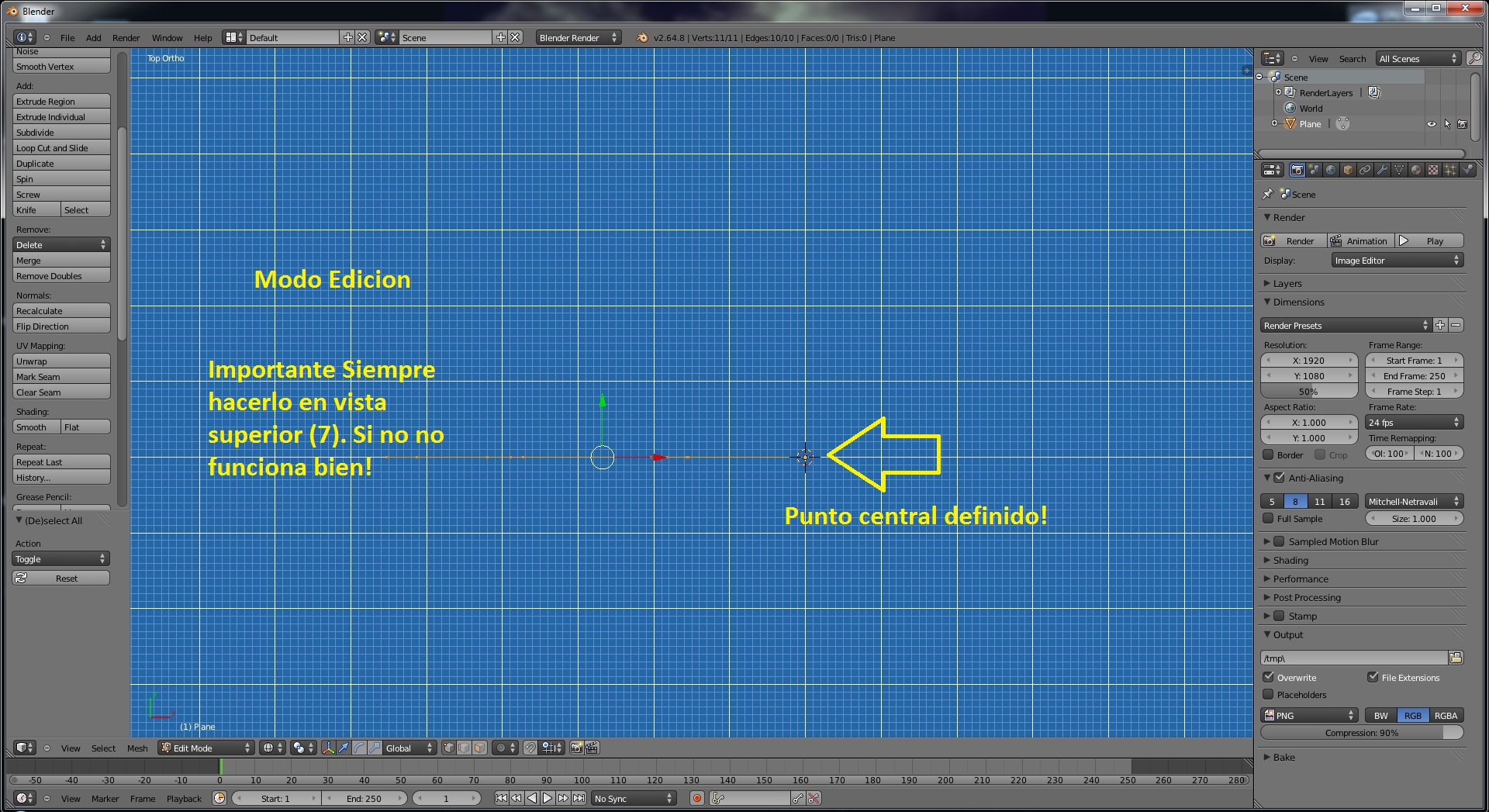Click the Extrude Region button
Screen dimensions: 1489x812
61,102
